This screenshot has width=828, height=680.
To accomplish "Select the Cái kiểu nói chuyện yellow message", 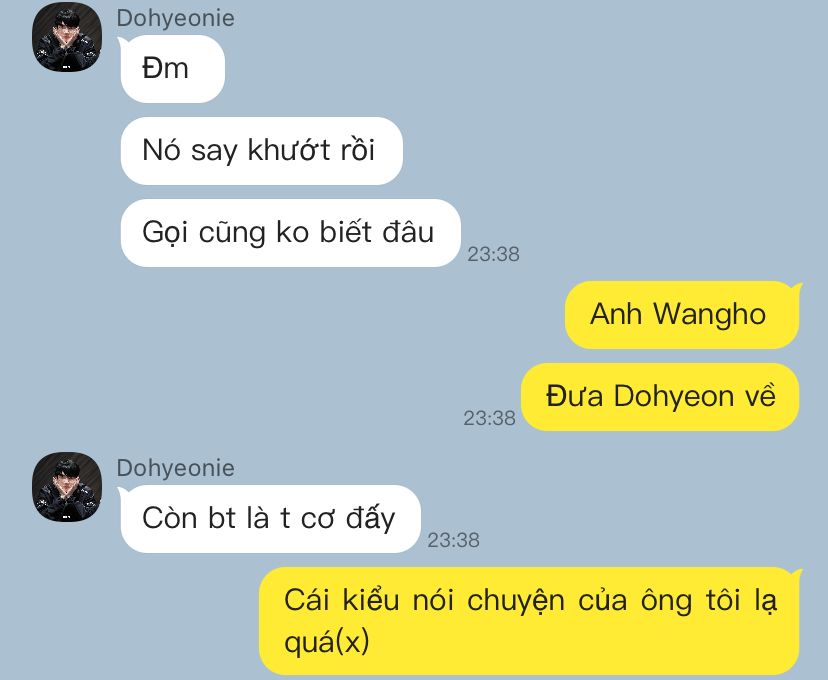I will (x=529, y=621).
